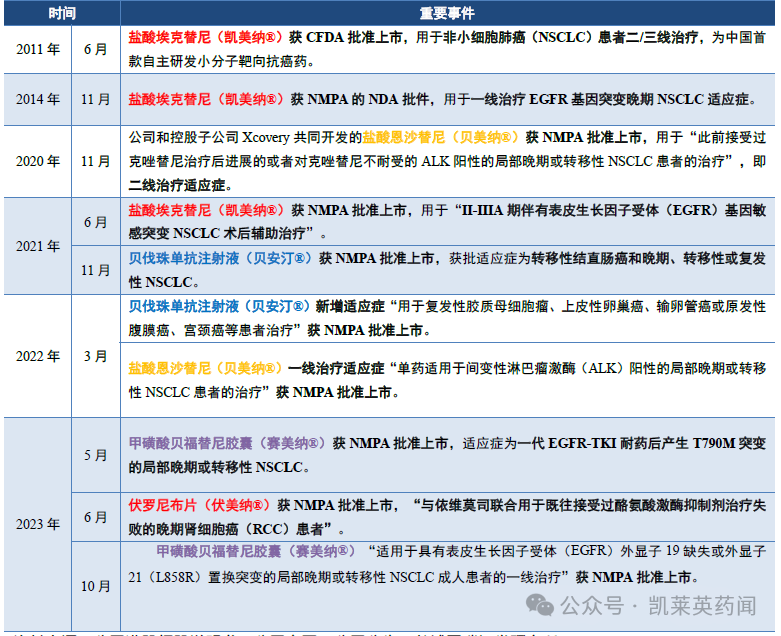Screen dimensions: 781x636
Task: Click the "新增适应症" bold text
Action: (350, 306)
